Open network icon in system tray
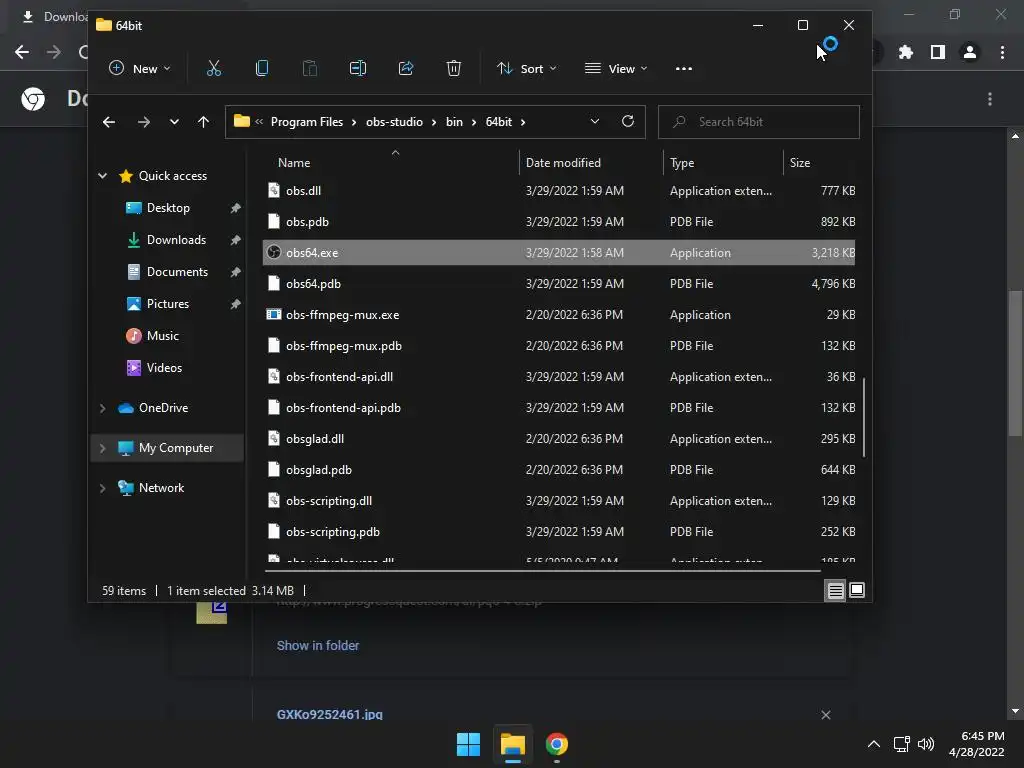This screenshot has height=768, width=1024. tap(902, 744)
